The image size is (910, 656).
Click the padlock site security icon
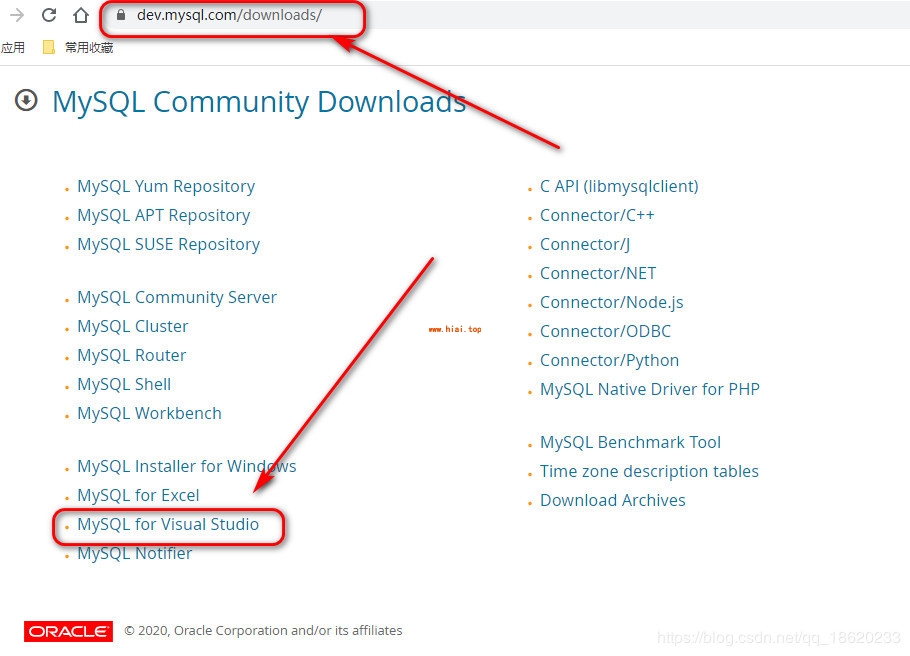tap(121, 15)
